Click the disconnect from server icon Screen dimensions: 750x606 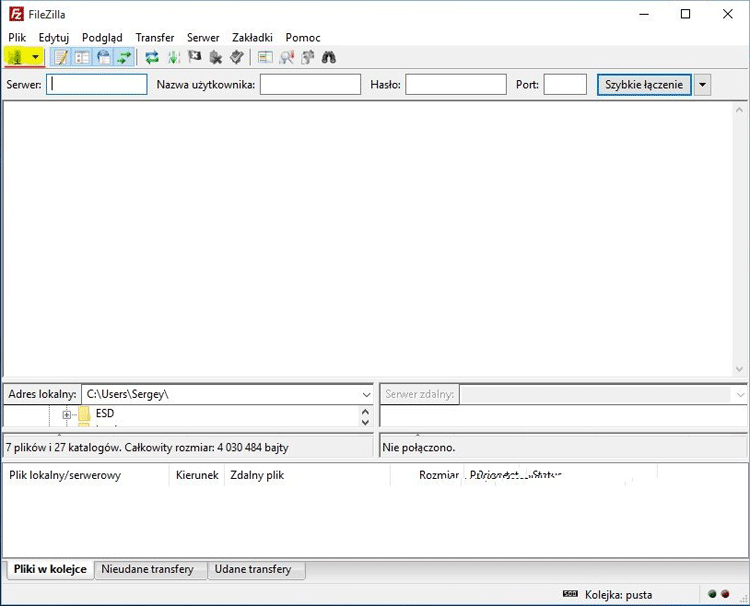point(216,57)
